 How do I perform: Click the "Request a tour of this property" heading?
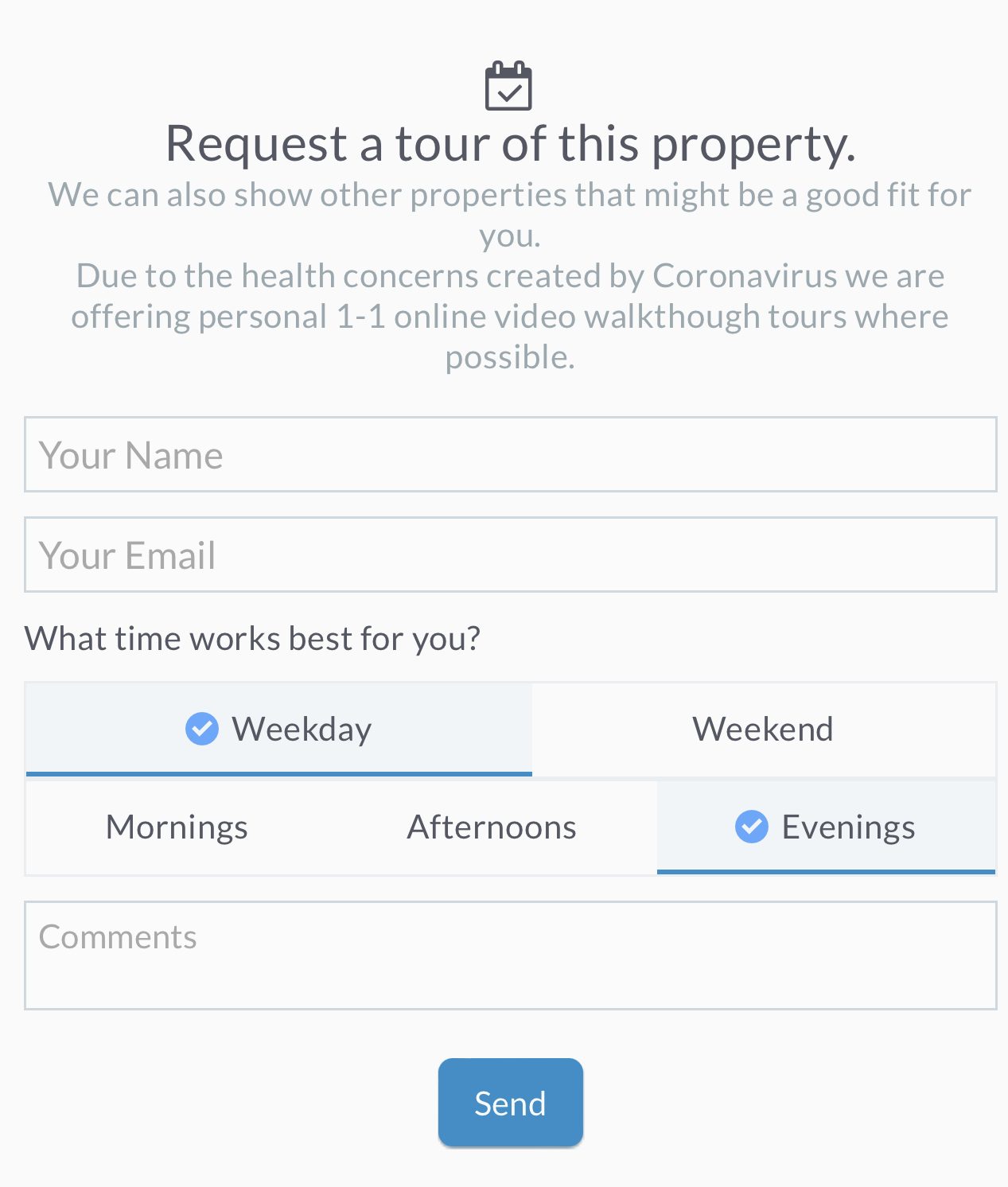510,144
